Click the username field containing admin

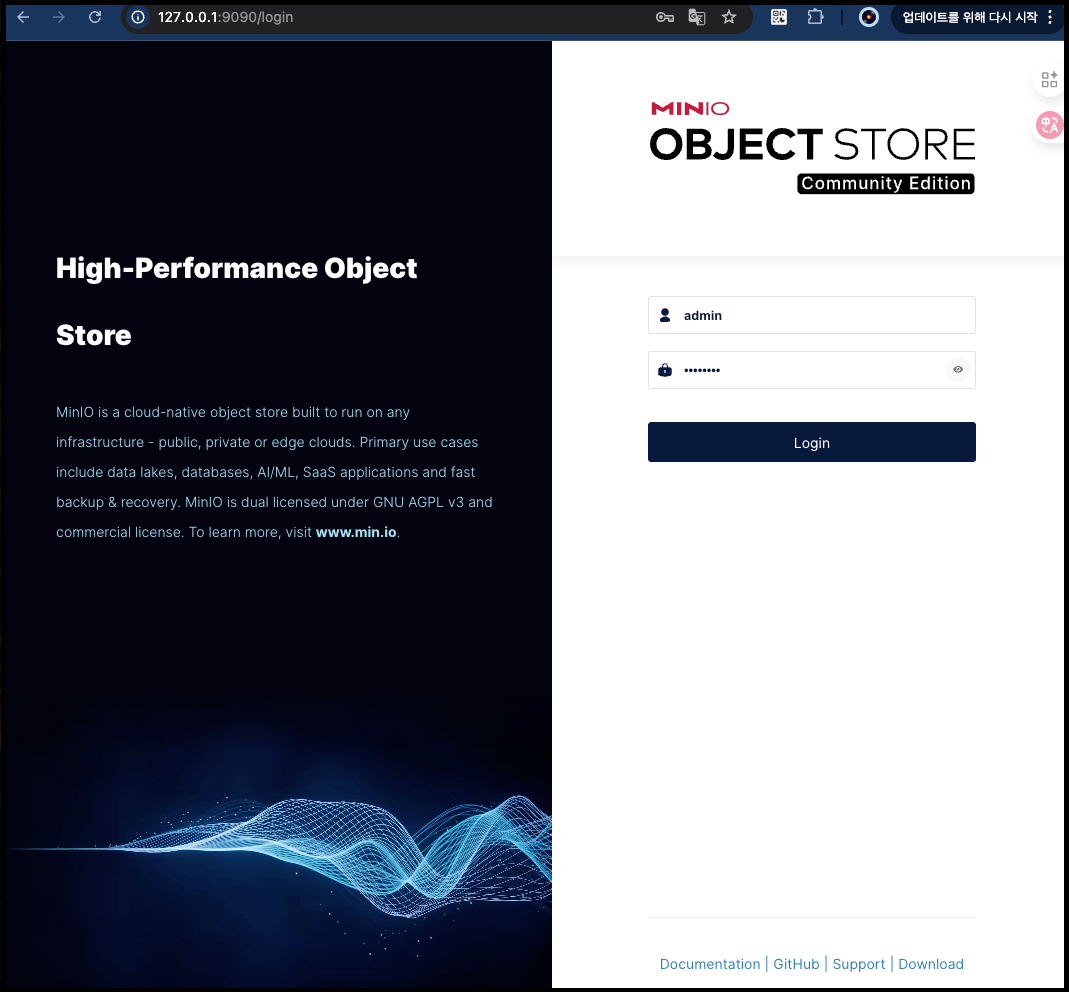pyautogui.click(x=811, y=315)
